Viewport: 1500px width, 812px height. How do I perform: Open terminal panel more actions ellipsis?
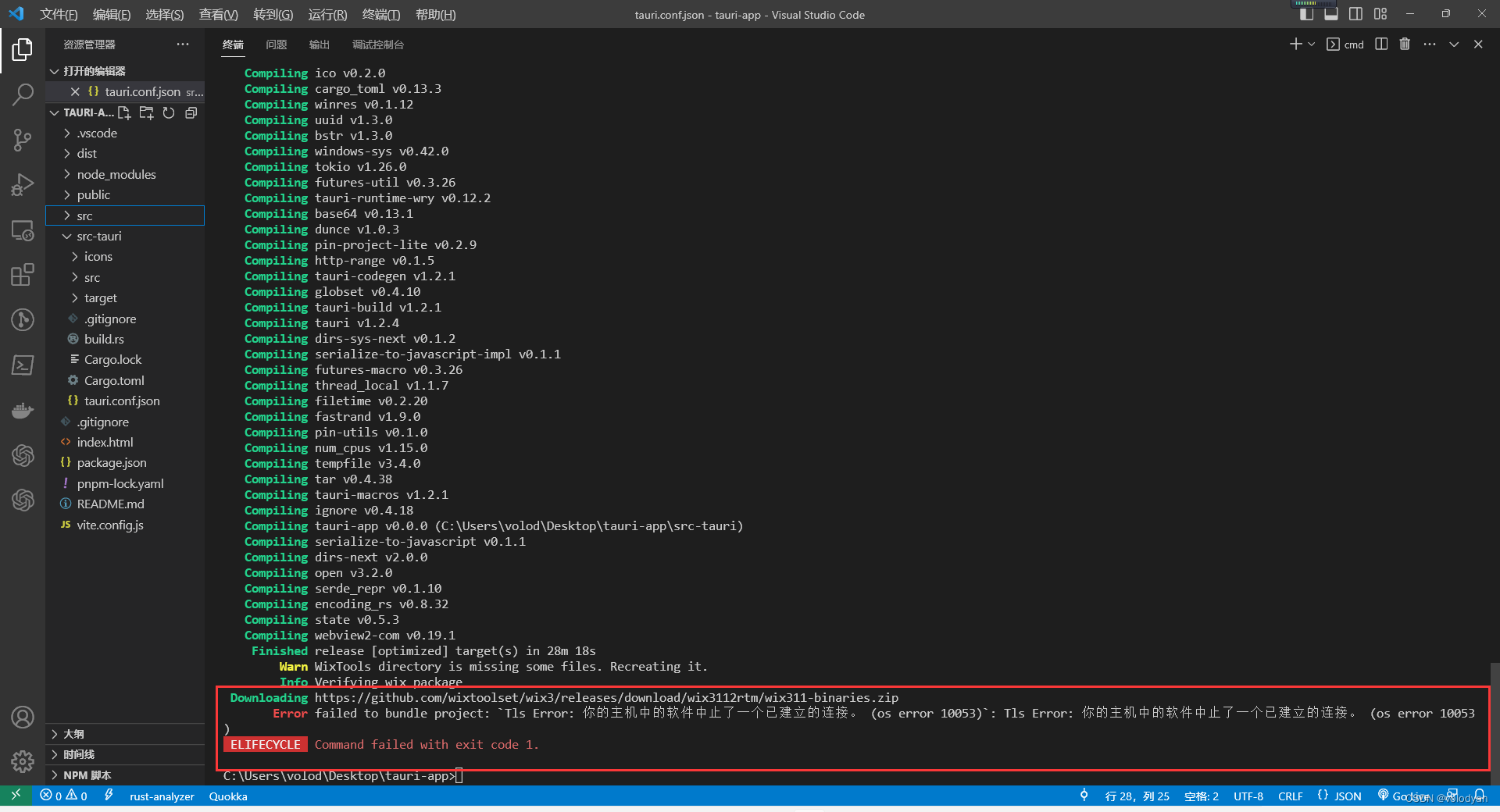[x=1430, y=45]
